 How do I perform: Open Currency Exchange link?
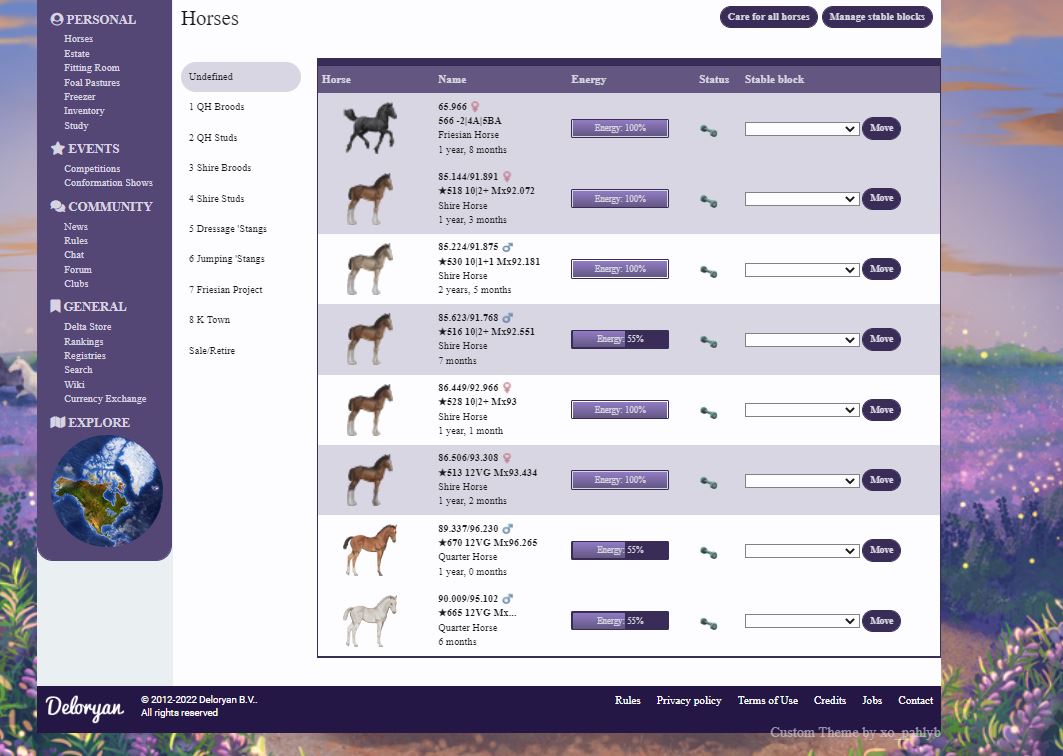(105, 399)
